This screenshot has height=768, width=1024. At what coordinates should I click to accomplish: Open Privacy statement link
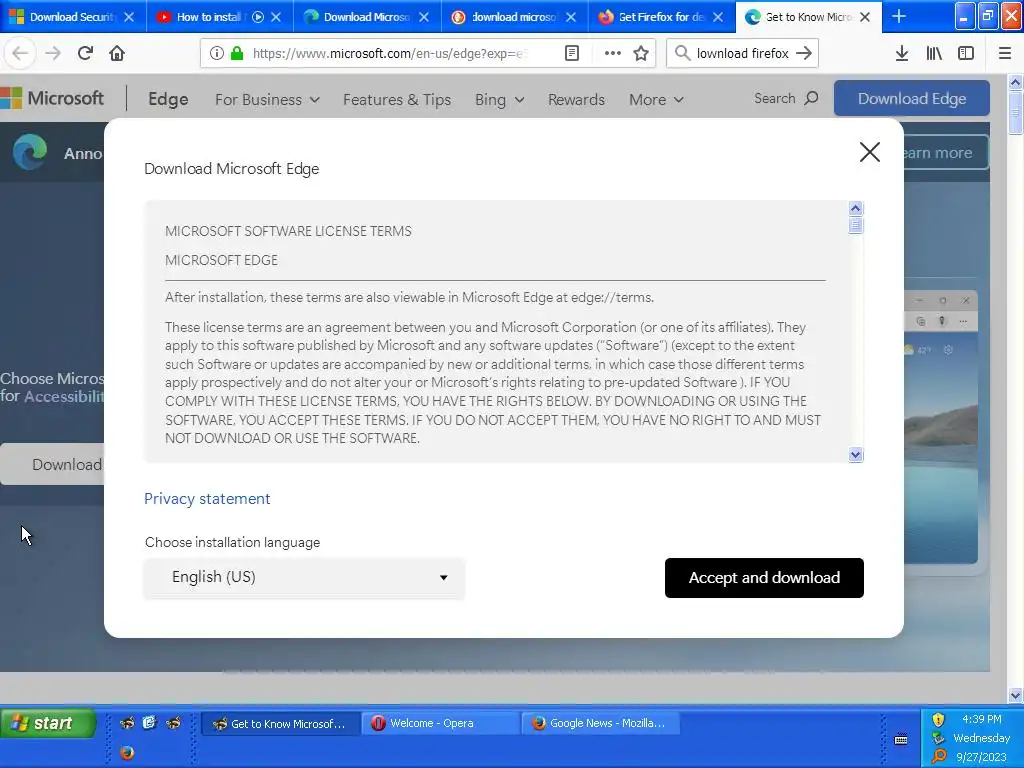(x=207, y=499)
